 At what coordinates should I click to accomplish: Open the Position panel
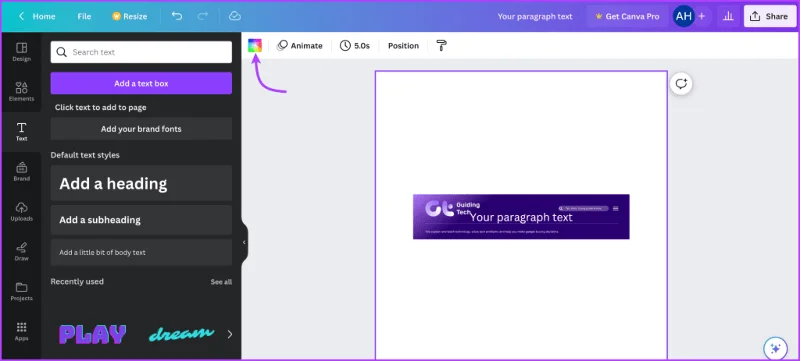coord(403,45)
